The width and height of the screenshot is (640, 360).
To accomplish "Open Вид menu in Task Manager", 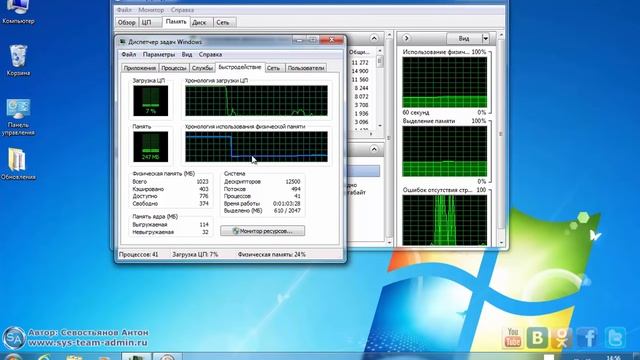I will (187, 54).
